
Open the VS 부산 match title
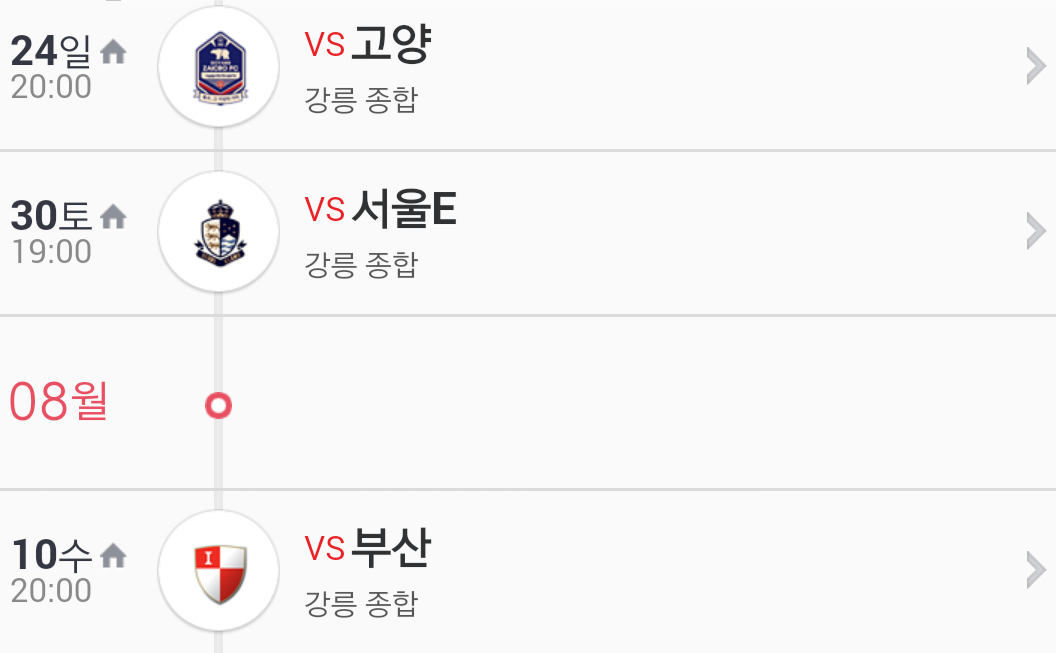point(368,548)
